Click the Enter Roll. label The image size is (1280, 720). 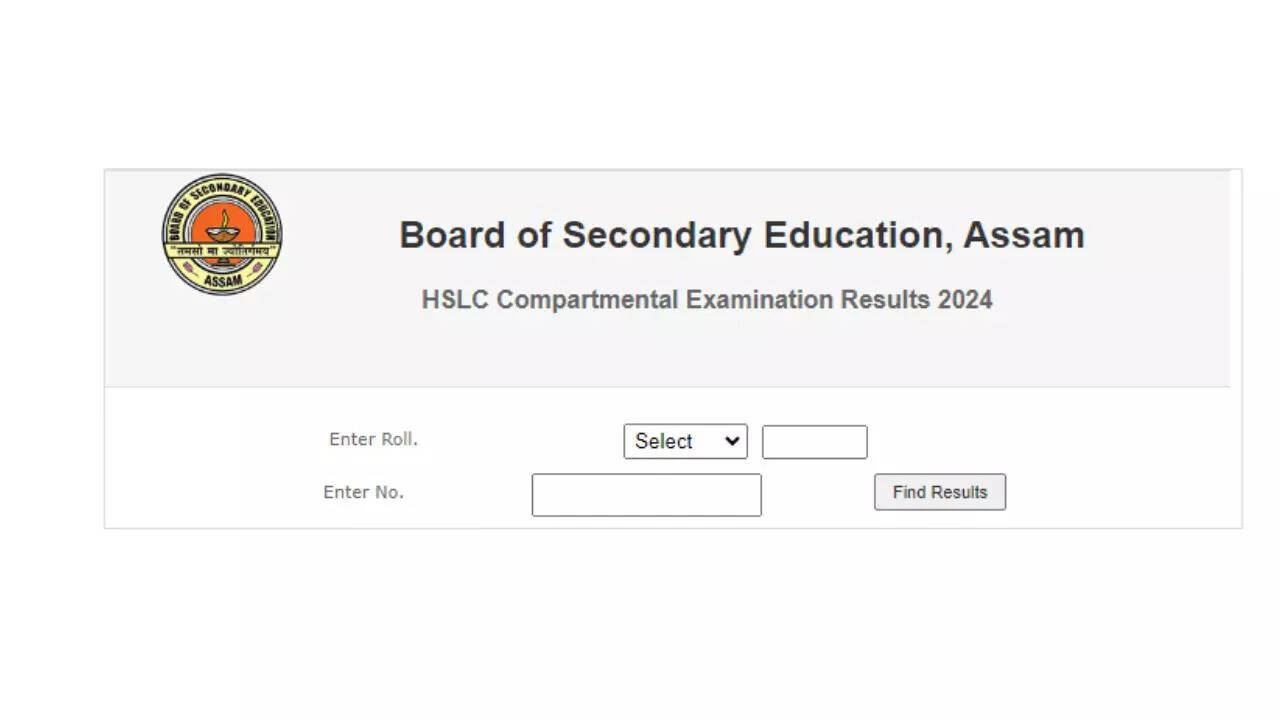tap(373, 439)
